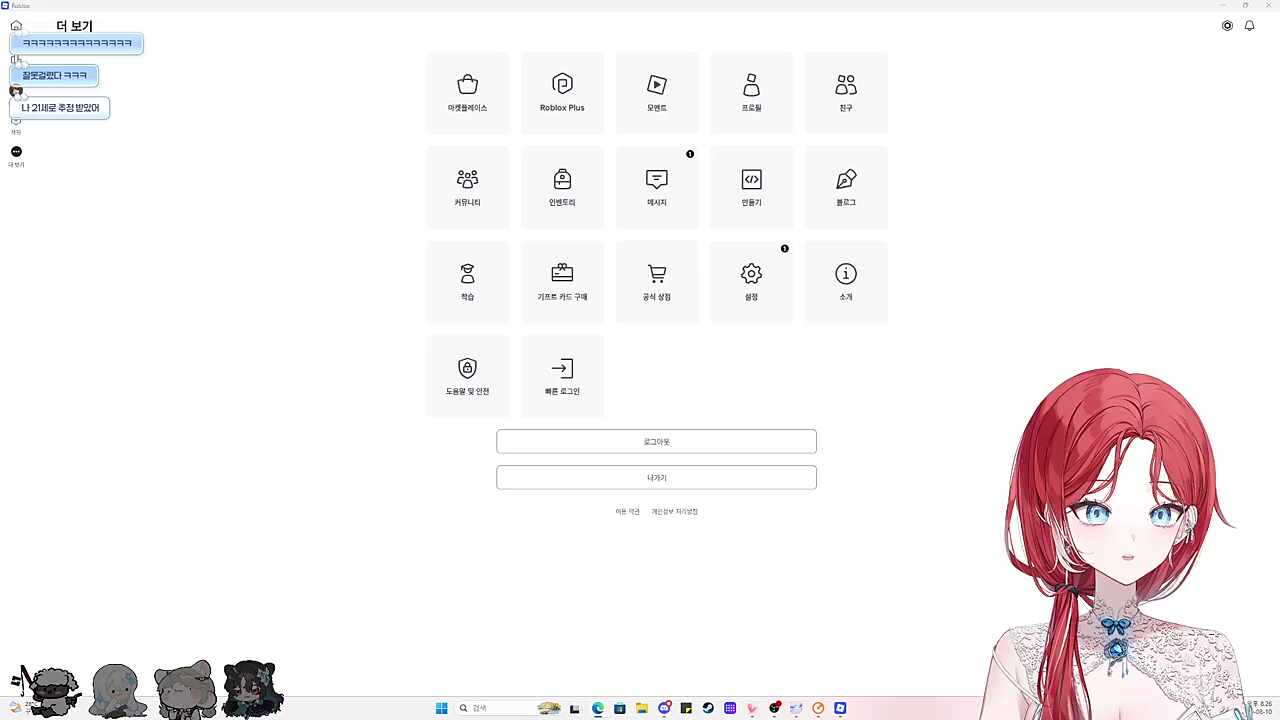Viewport: 1280px width, 720px height.
Task: Click the Roblox icon in the taskbar
Action: pos(841,708)
